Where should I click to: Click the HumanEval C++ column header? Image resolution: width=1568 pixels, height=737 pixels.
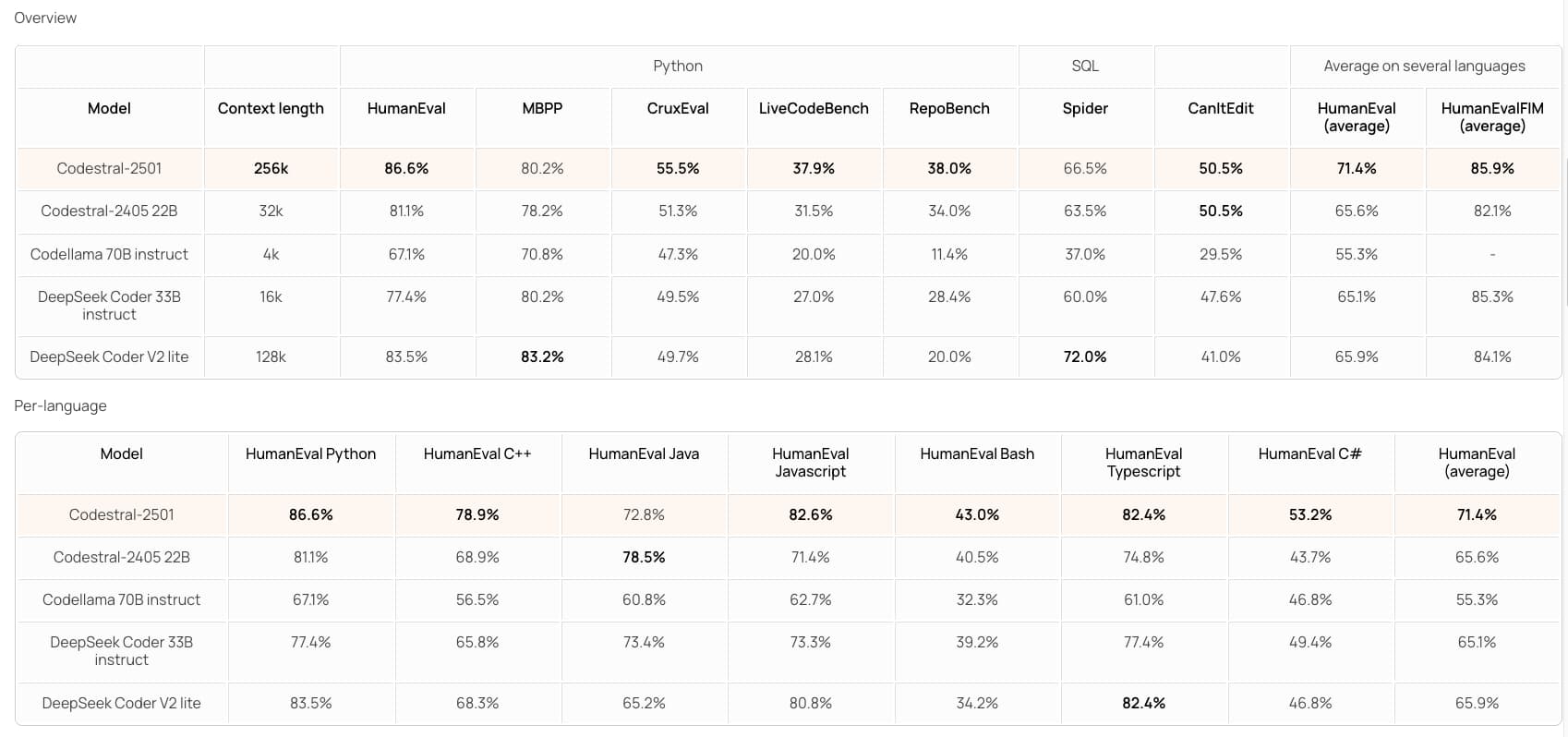click(477, 453)
